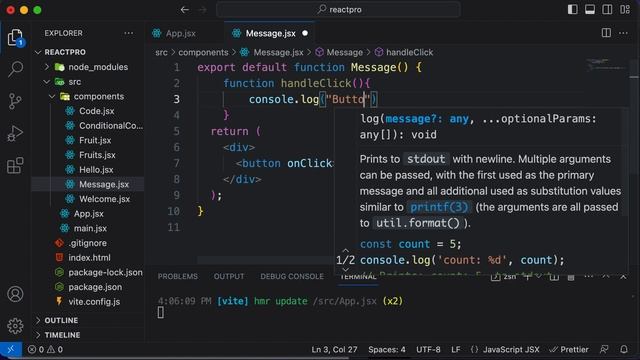Open package-lock.json in the explorer
Viewport: 640px width, 360px height.
[105, 273]
